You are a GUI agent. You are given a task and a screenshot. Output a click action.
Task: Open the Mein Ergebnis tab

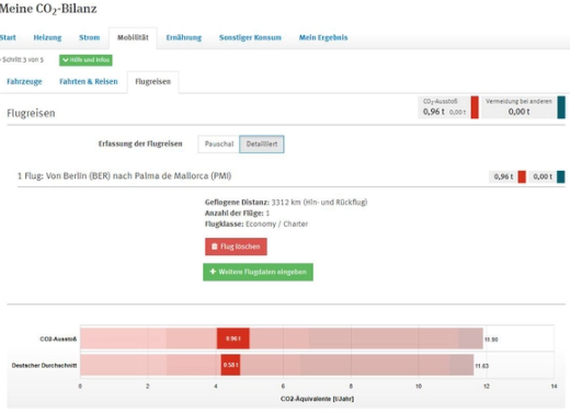323,37
